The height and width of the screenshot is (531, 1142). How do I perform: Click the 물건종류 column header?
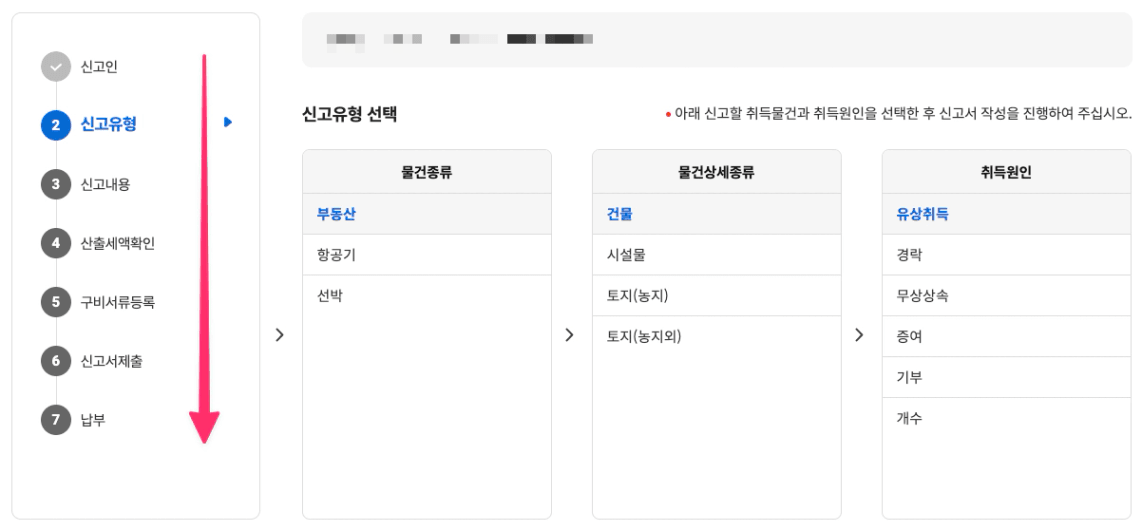point(427,173)
